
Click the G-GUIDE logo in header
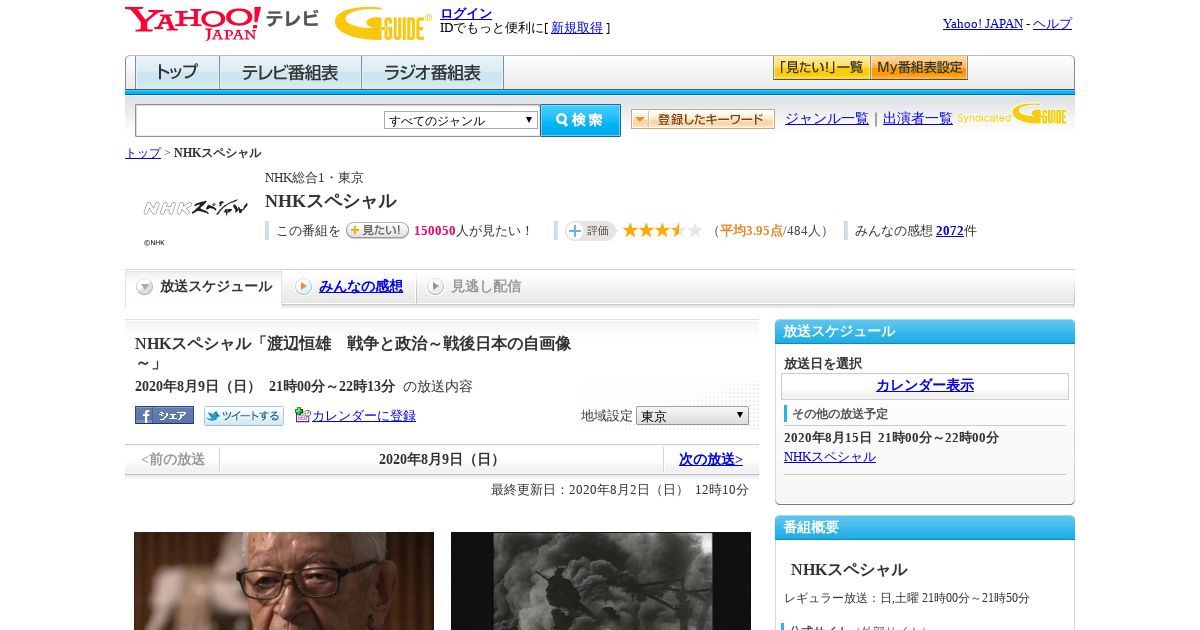[383, 23]
